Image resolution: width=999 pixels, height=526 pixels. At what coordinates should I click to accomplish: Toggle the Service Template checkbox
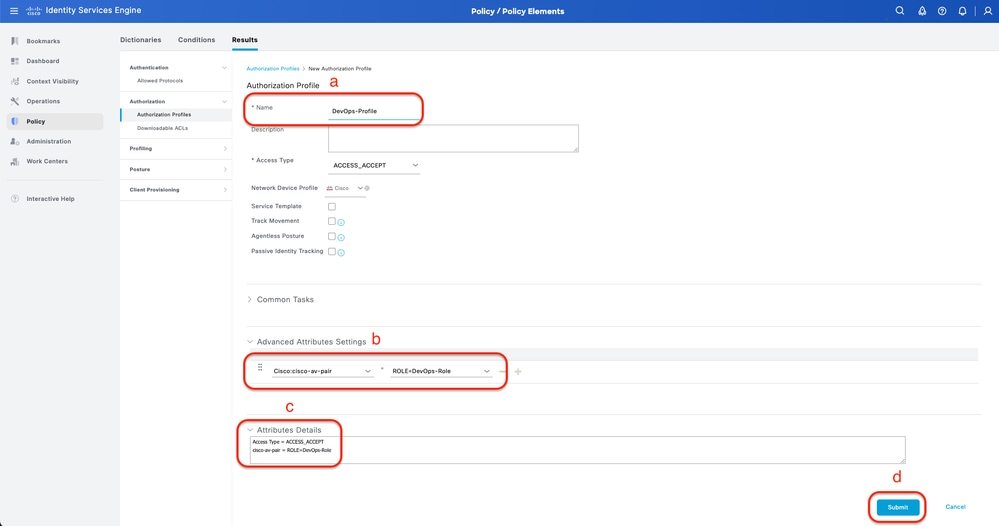332,206
